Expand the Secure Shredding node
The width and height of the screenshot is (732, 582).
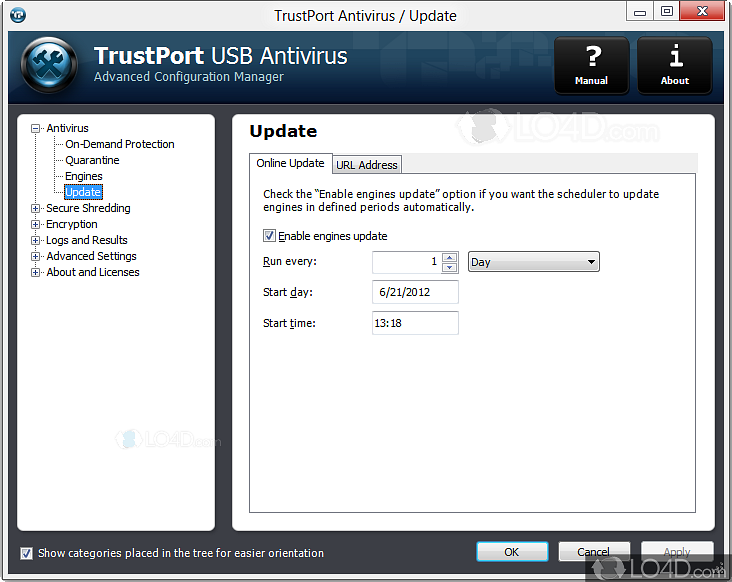35,208
